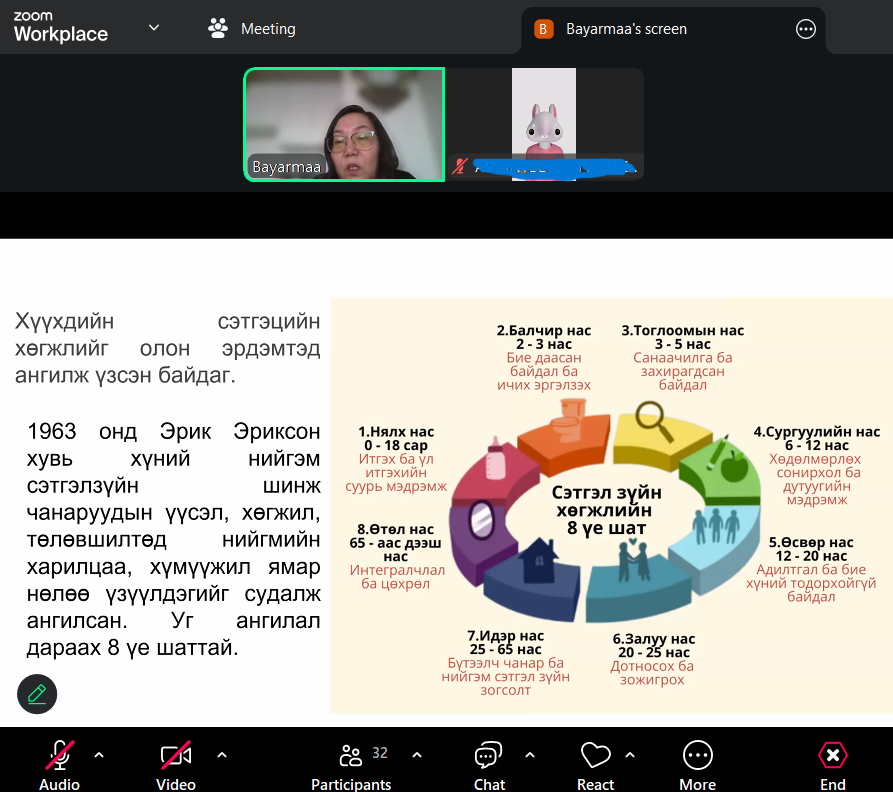Open the Chat panel
Viewport: 893px width, 792px height.
[488, 765]
